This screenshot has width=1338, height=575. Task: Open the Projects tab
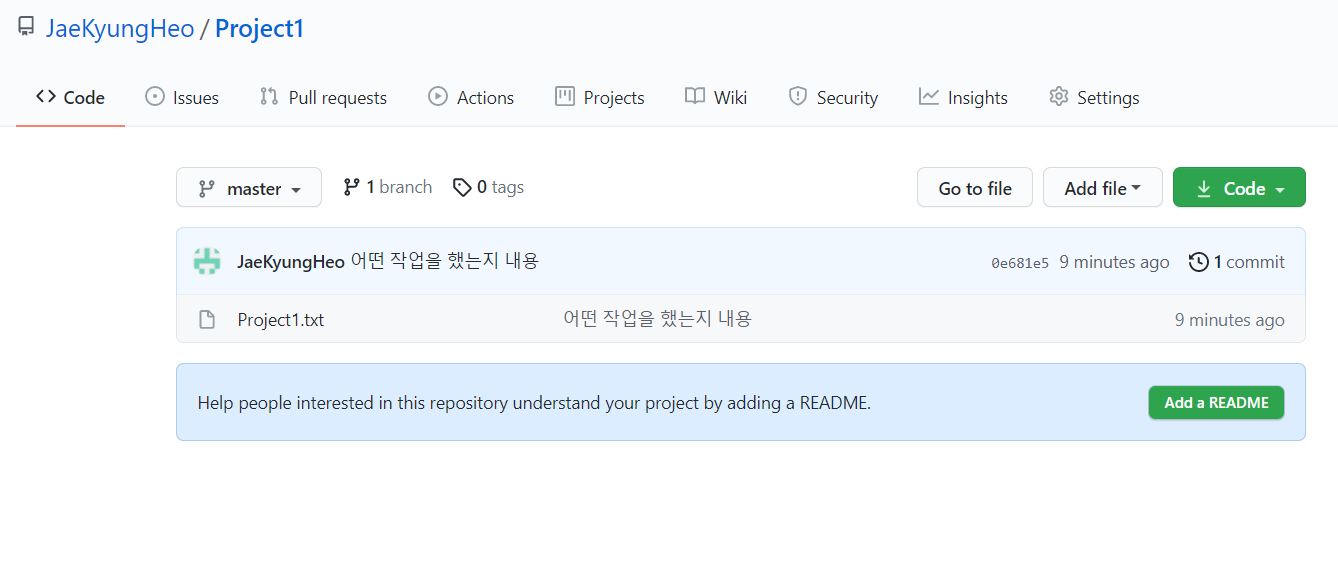pos(600,97)
